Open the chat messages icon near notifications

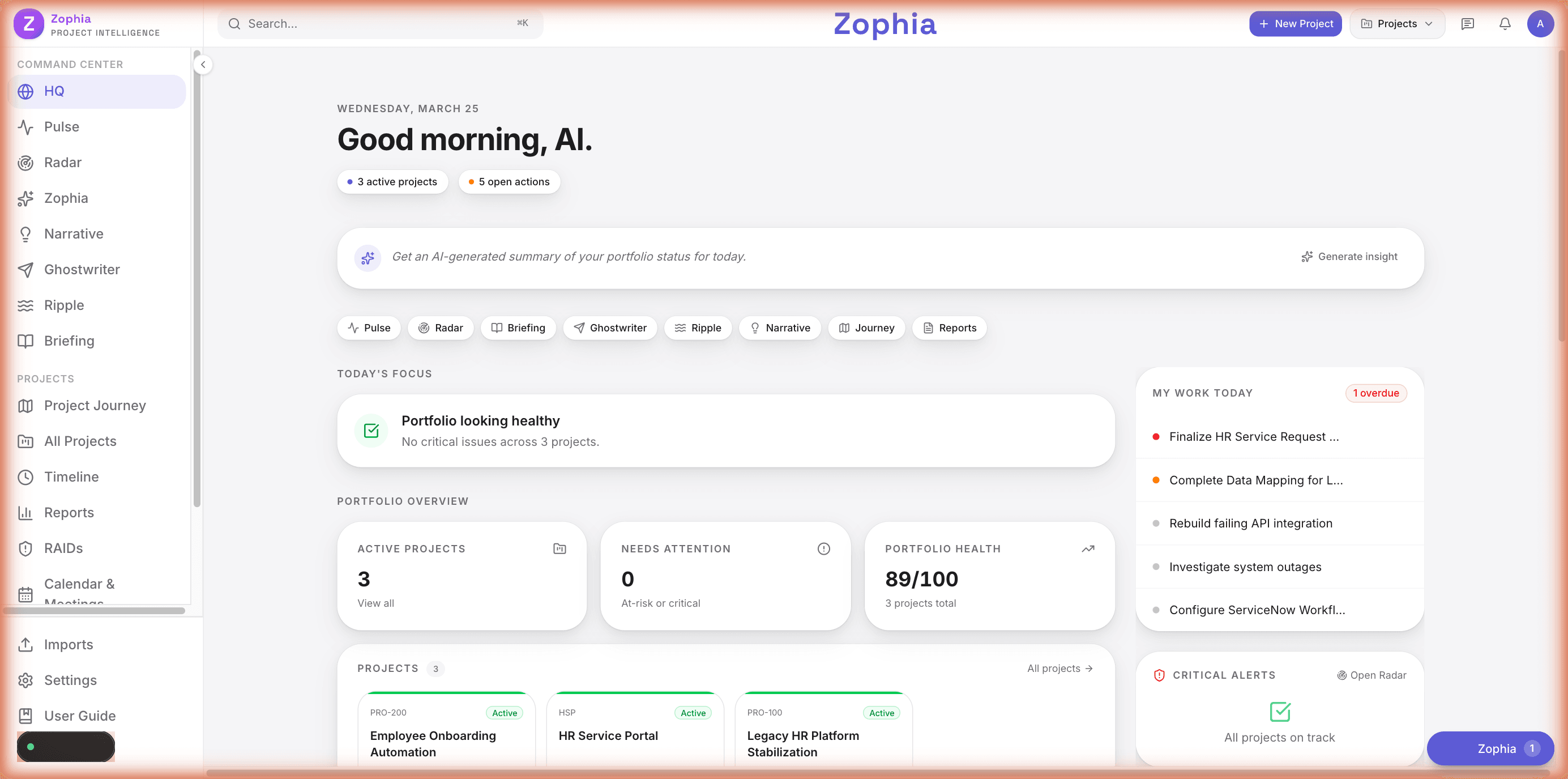[x=1468, y=24]
